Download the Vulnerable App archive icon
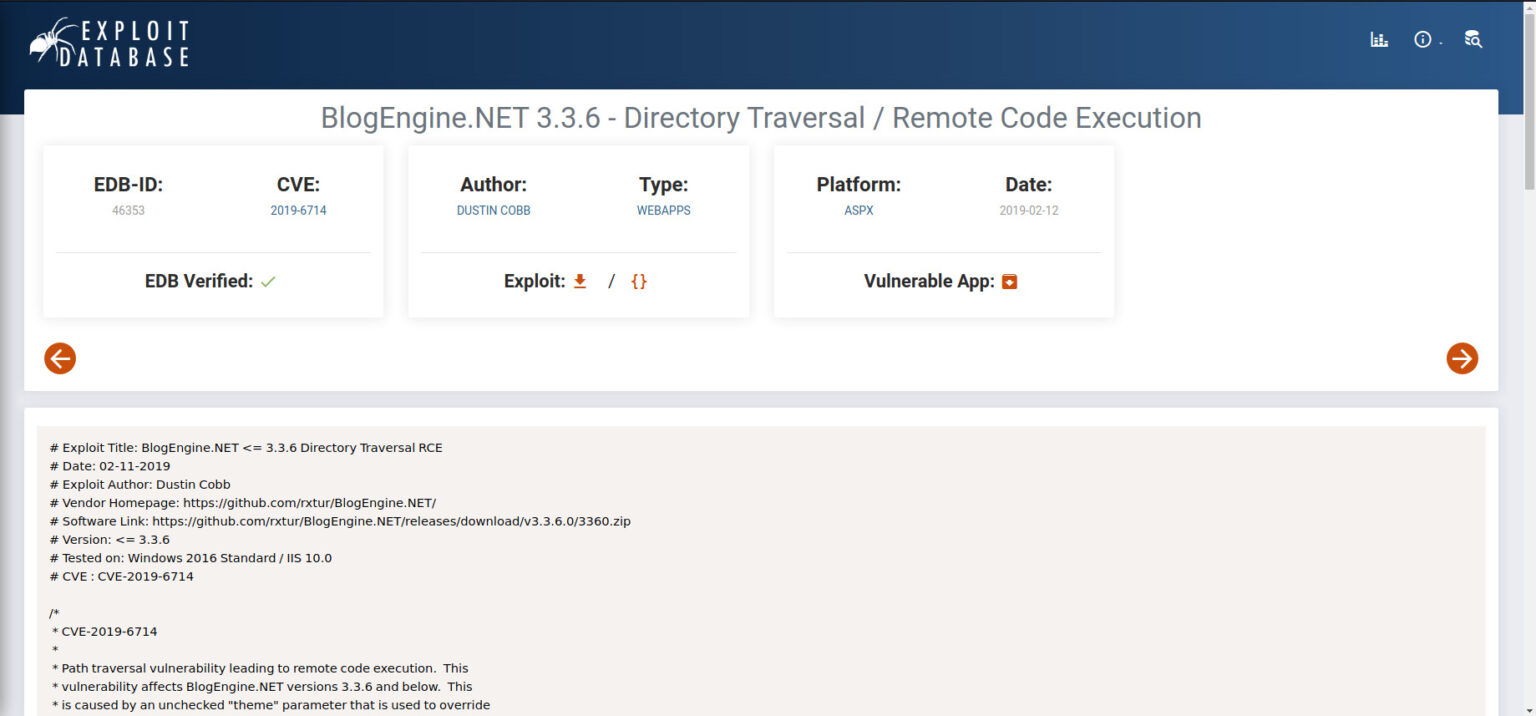This screenshot has width=1536, height=716. pyautogui.click(x=1009, y=281)
